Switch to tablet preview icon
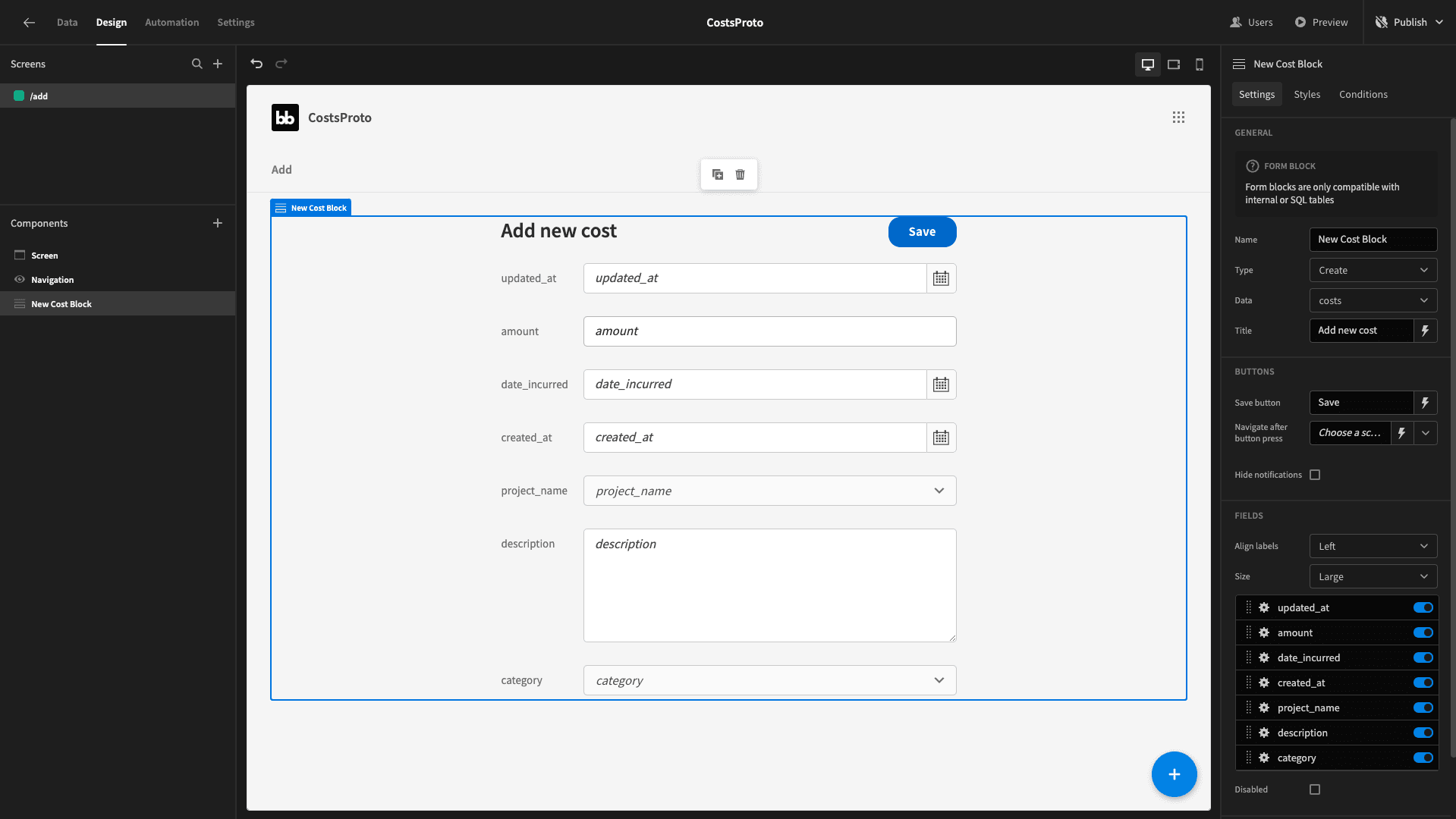Image resolution: width=1456 pixels, height=819 pixels. point(1174,64)
